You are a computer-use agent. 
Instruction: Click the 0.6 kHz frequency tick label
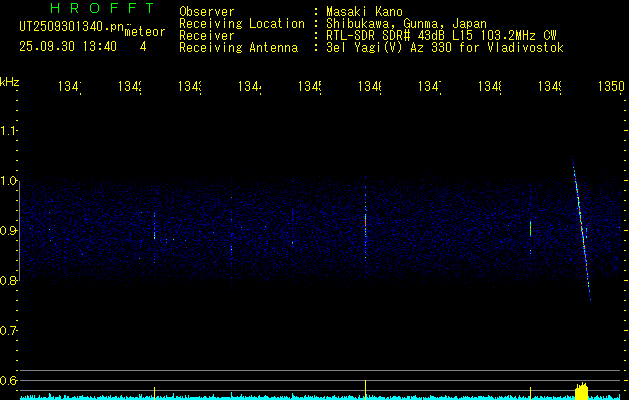(x=10, y=380)
